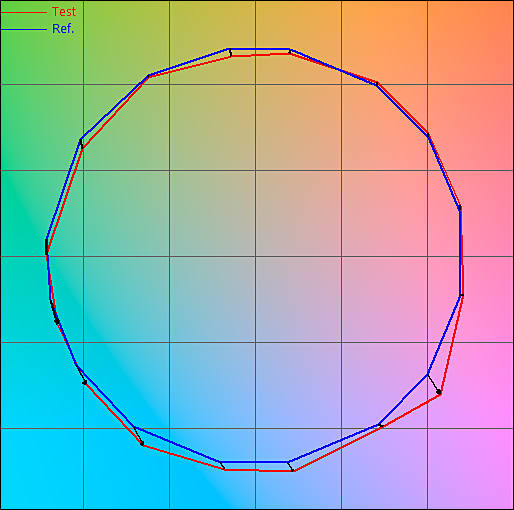Click the vertical blue segment on right side

(x=460, y=251)
